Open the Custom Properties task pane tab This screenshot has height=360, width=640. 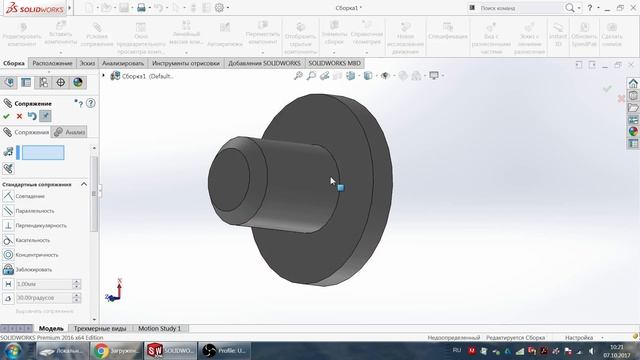coord(633,144)
